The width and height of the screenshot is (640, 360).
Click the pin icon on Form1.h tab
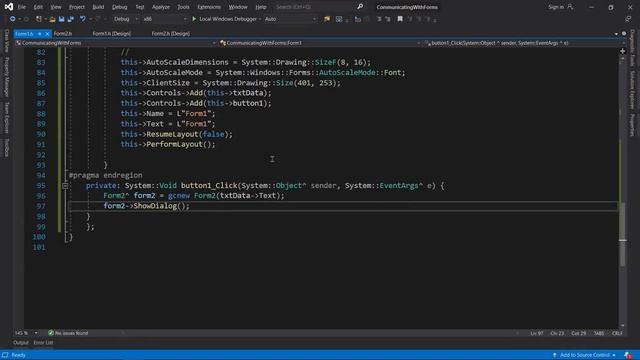point(40,33)
